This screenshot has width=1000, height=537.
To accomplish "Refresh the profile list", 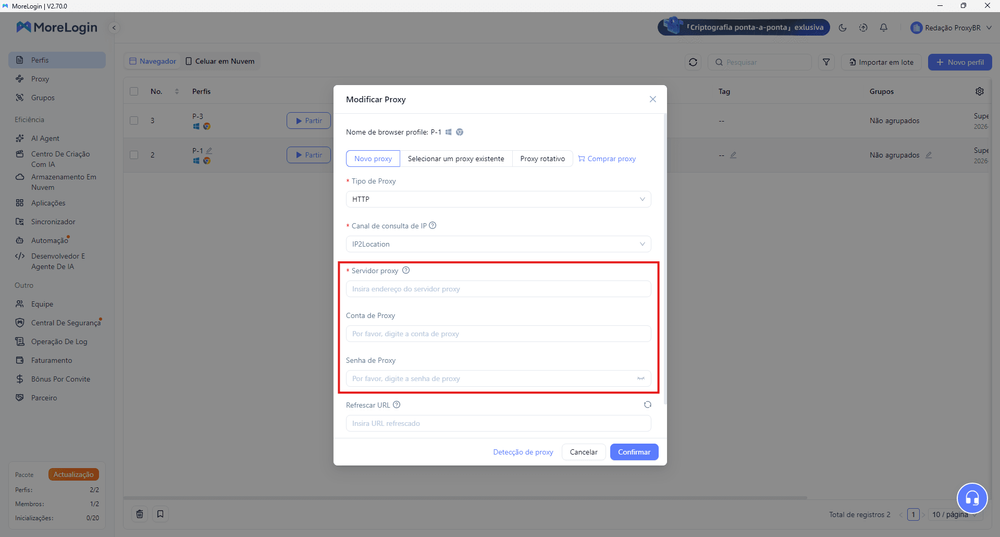I will click(x=693, y=62).
